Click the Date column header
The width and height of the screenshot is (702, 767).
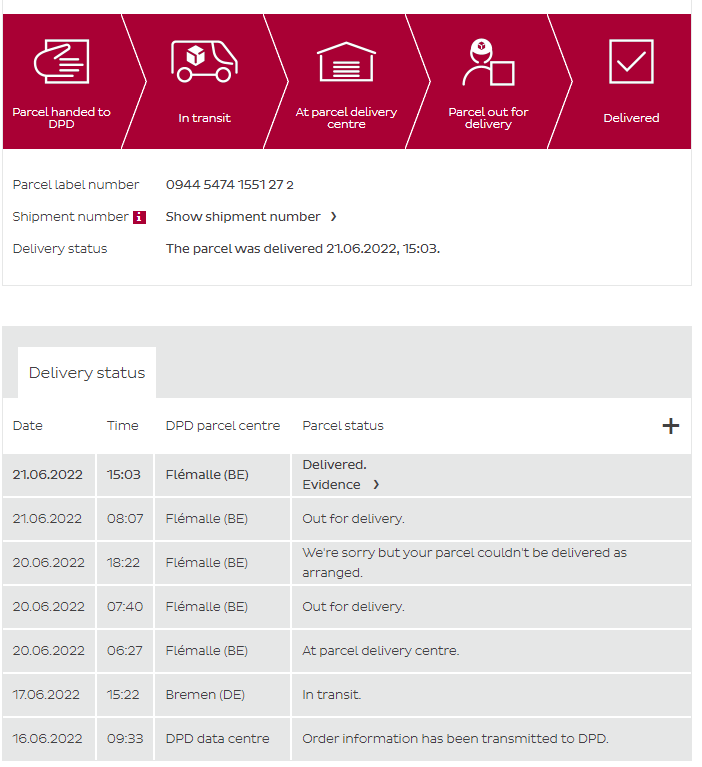tap(28, 426)
